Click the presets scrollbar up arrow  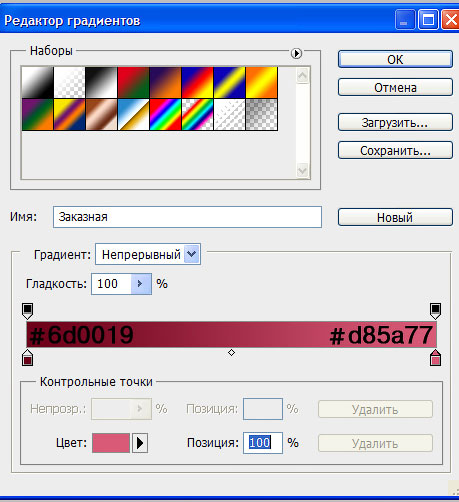click(303, 76)
